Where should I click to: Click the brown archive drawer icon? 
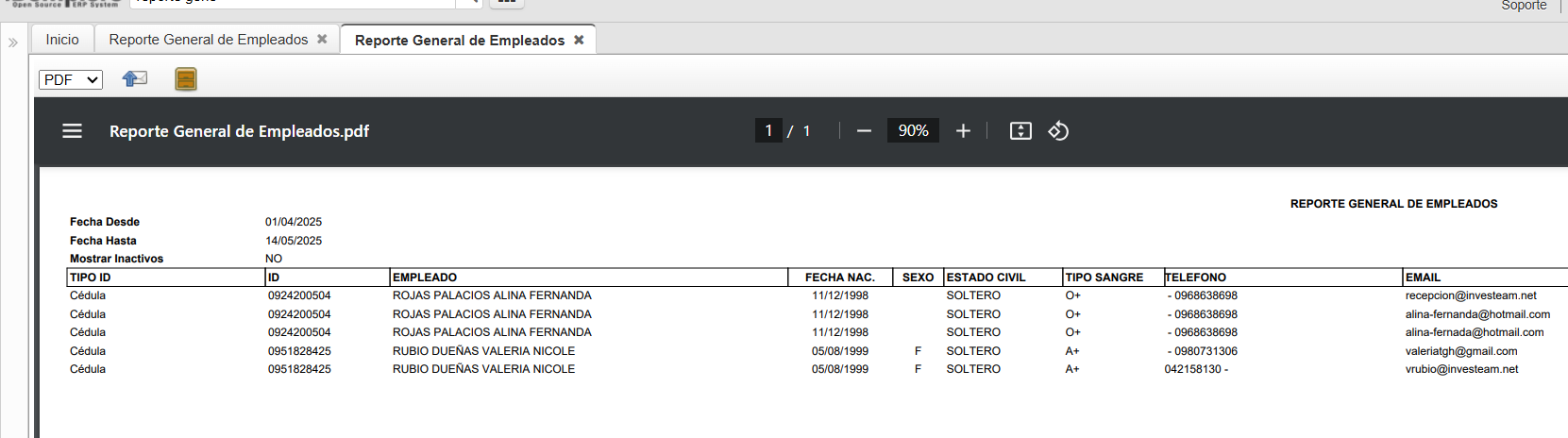point(186,79)
